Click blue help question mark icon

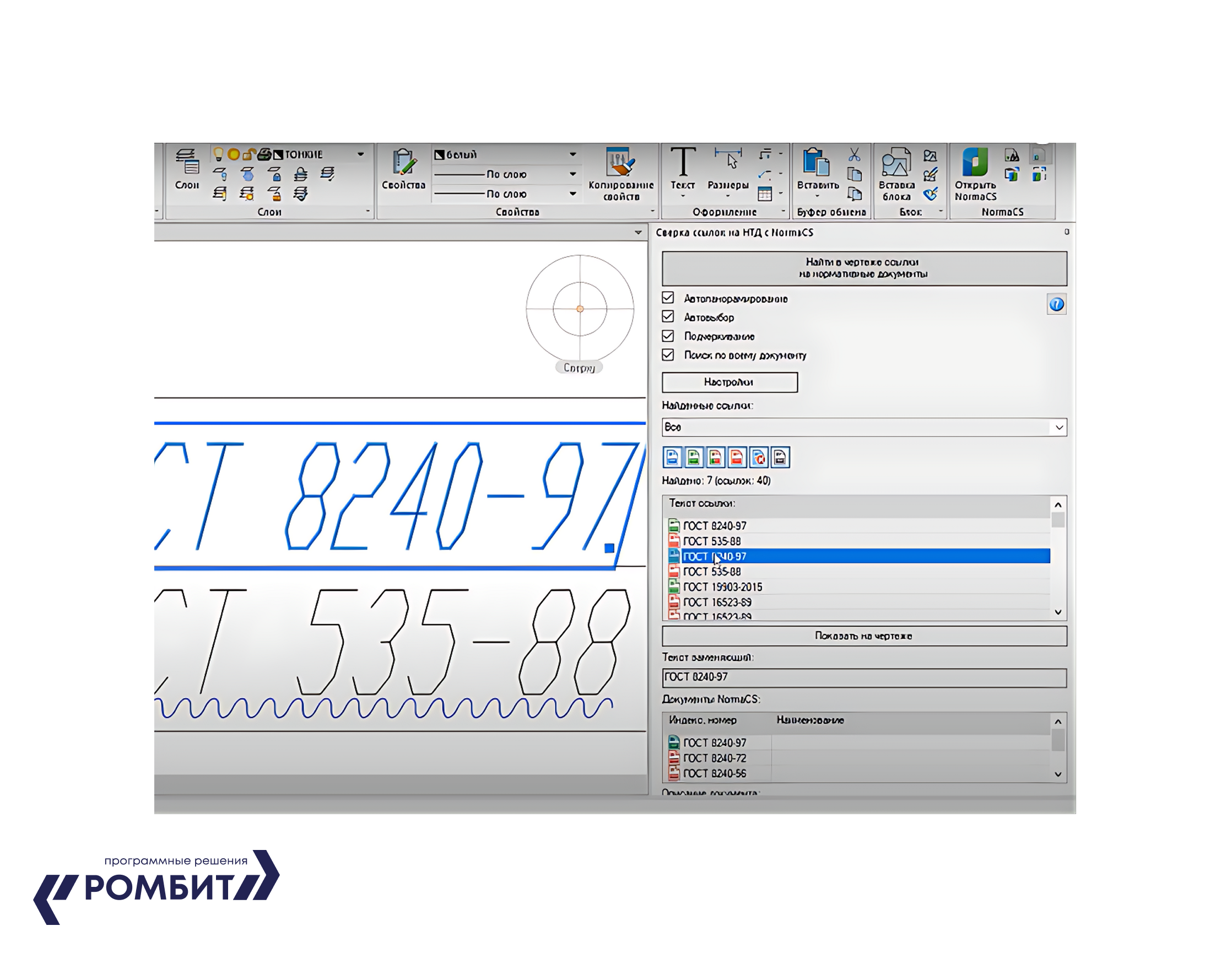click(x=1056, y=305)
